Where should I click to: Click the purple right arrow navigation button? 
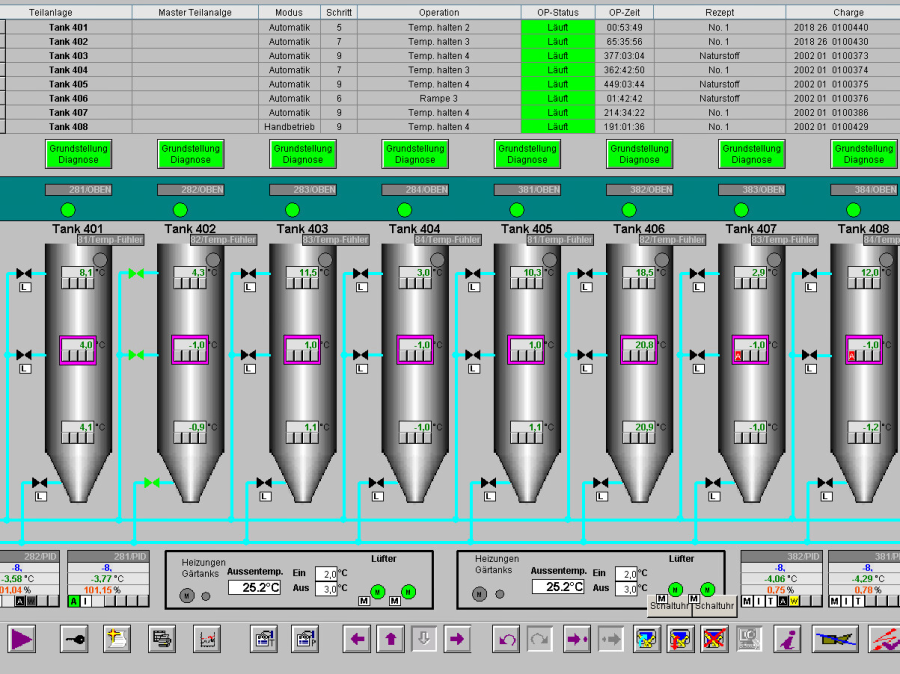[x=457, y=638]
